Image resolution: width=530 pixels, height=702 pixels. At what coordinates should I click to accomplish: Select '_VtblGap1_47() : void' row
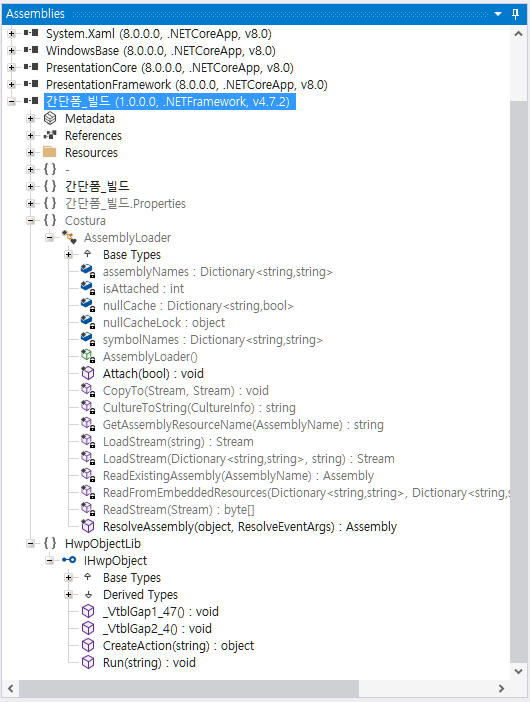coord(161,612)
